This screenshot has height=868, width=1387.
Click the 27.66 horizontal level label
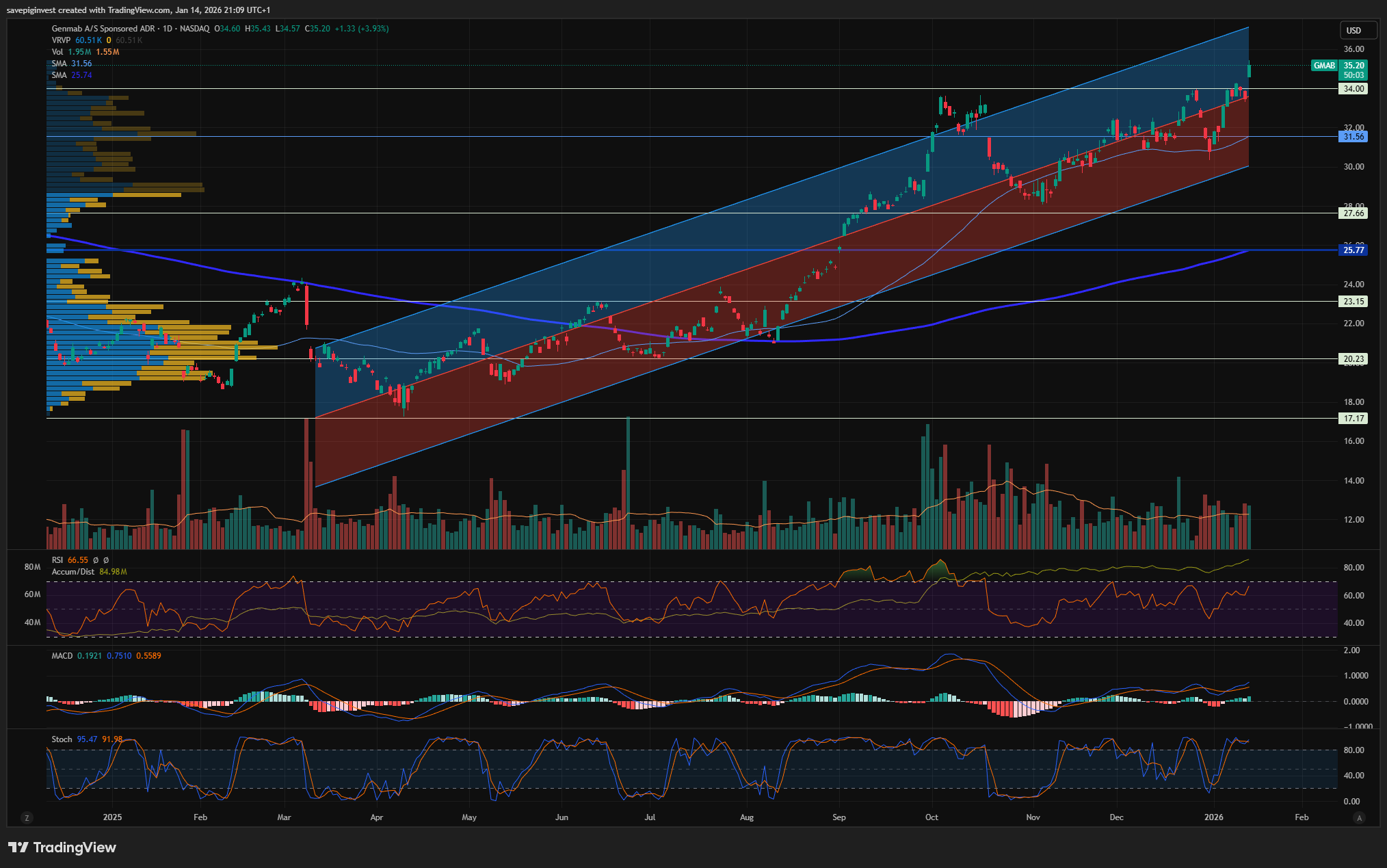coord(1353,213)
